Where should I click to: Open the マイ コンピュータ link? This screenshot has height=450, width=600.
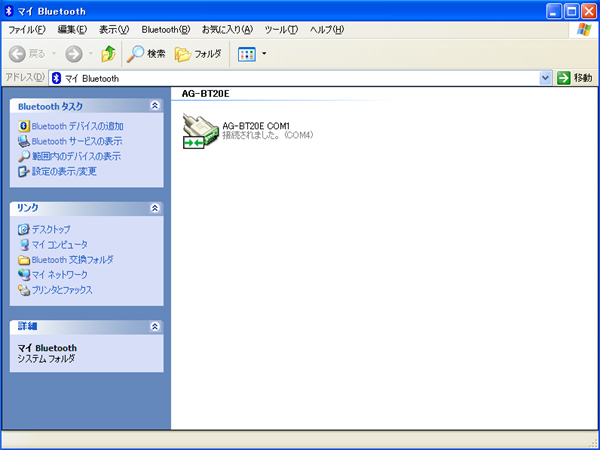point(59,244)
